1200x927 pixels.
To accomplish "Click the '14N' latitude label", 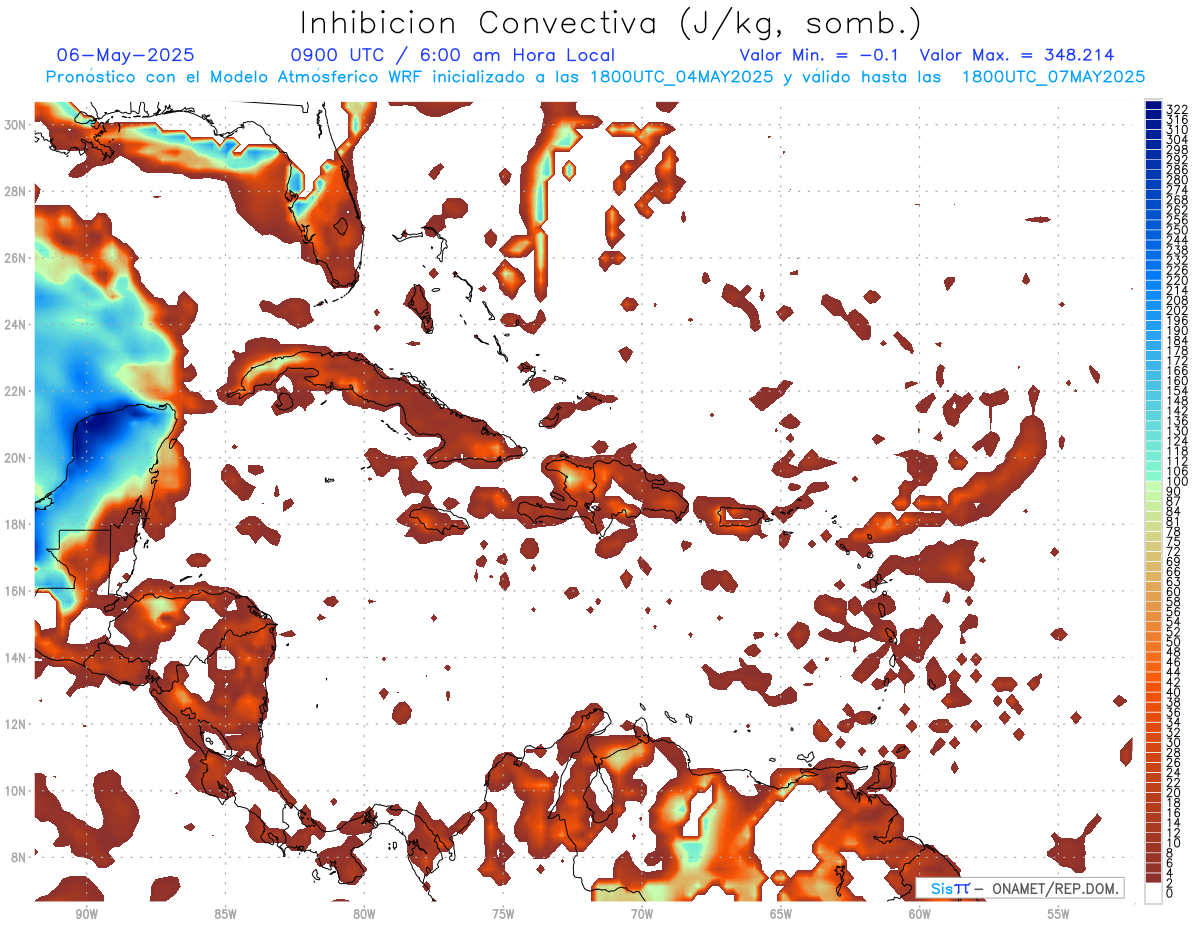I will tap(15, 657).
